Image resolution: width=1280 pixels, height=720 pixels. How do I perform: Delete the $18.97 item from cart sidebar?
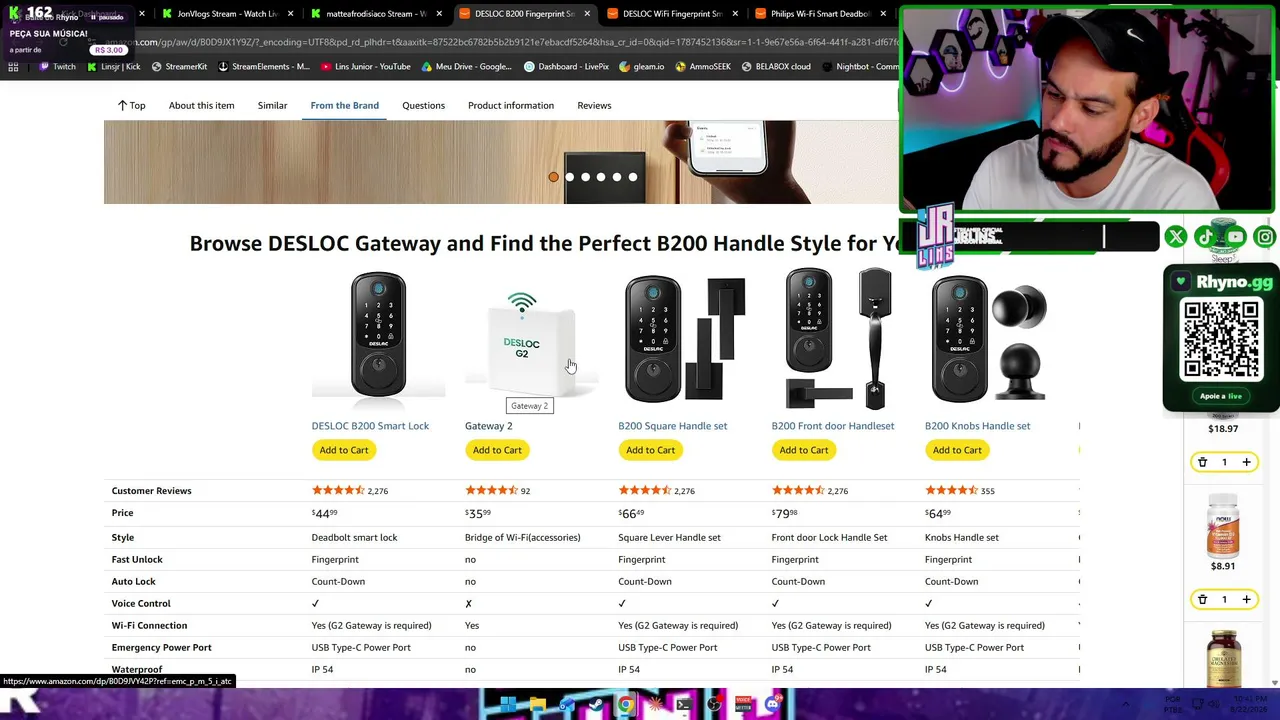[1202, 462]
